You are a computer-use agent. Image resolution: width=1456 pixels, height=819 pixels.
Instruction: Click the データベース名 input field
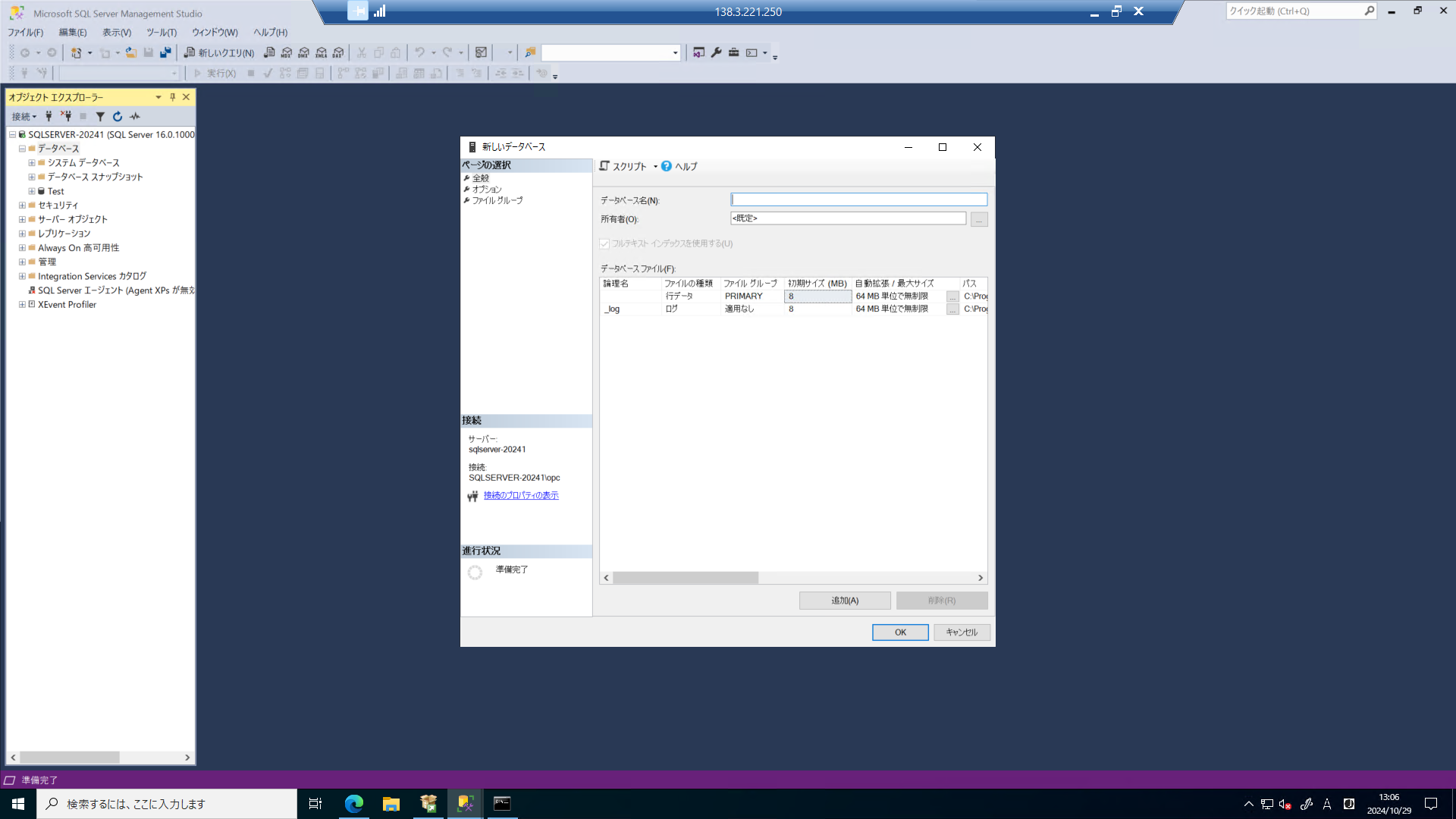coord(858,199)
